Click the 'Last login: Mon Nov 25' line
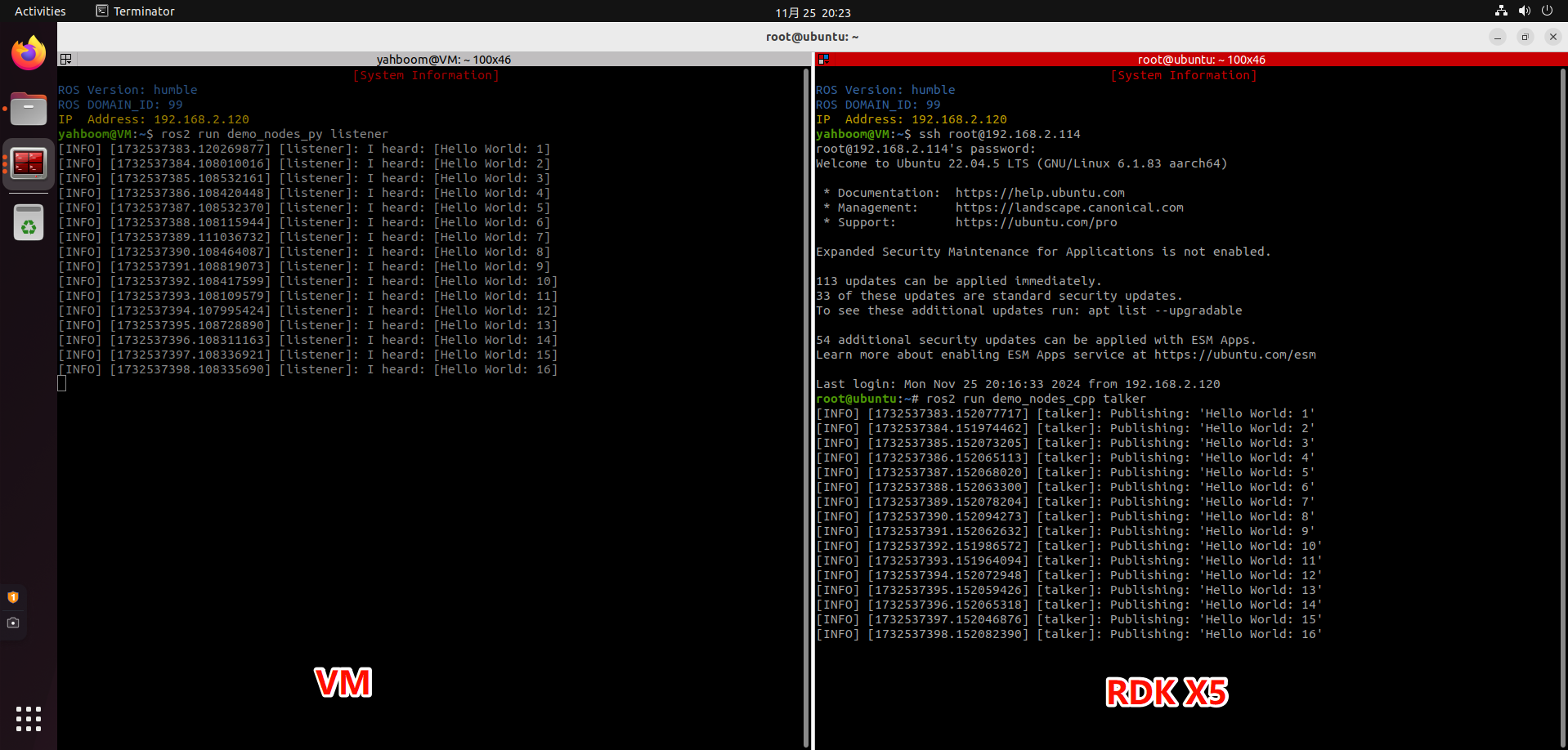Viewport: 1568px width, 750px height. pyautogui.click(x=1018, y=384)
